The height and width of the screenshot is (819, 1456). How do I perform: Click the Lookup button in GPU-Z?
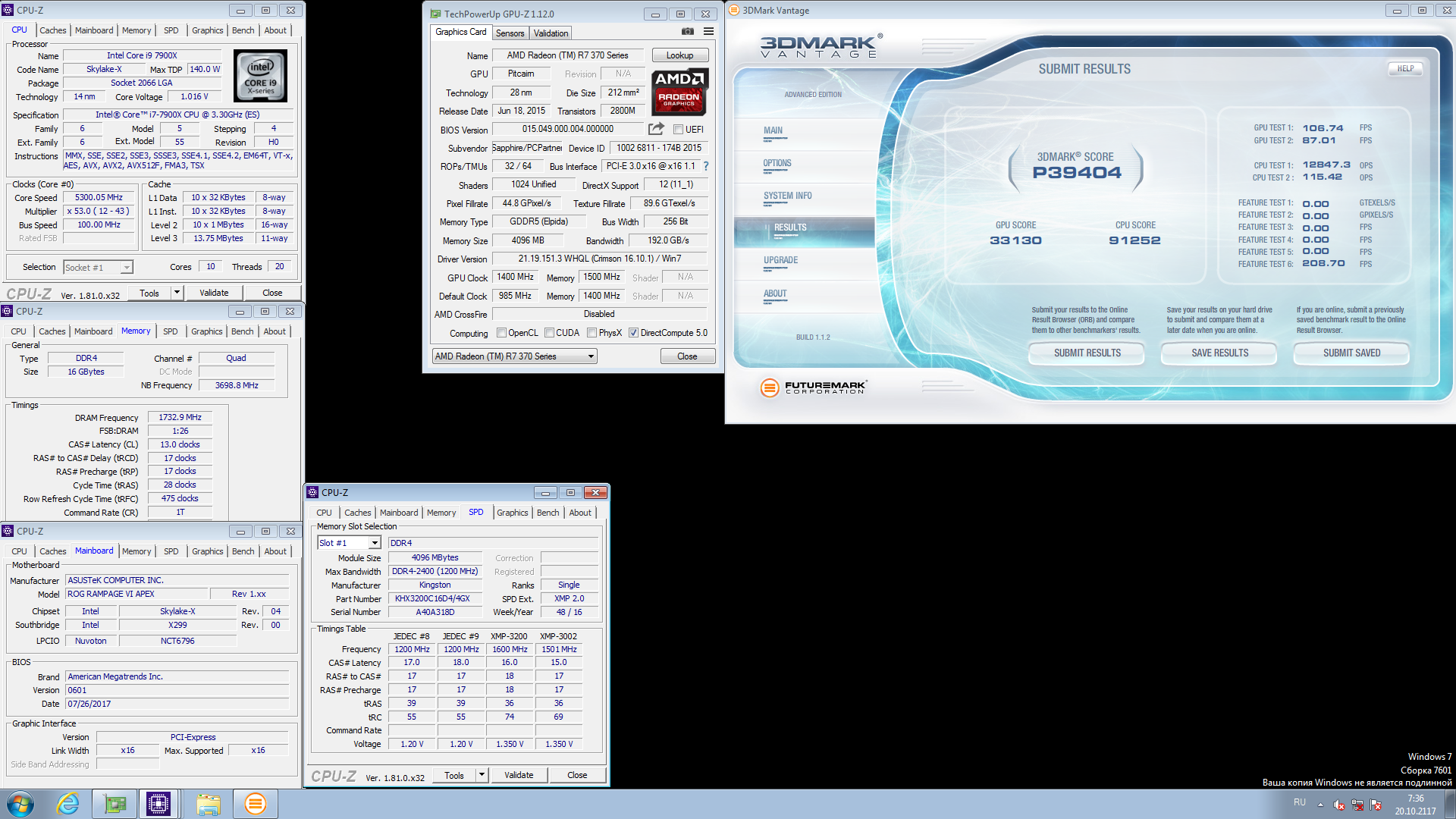pos(679,55)
